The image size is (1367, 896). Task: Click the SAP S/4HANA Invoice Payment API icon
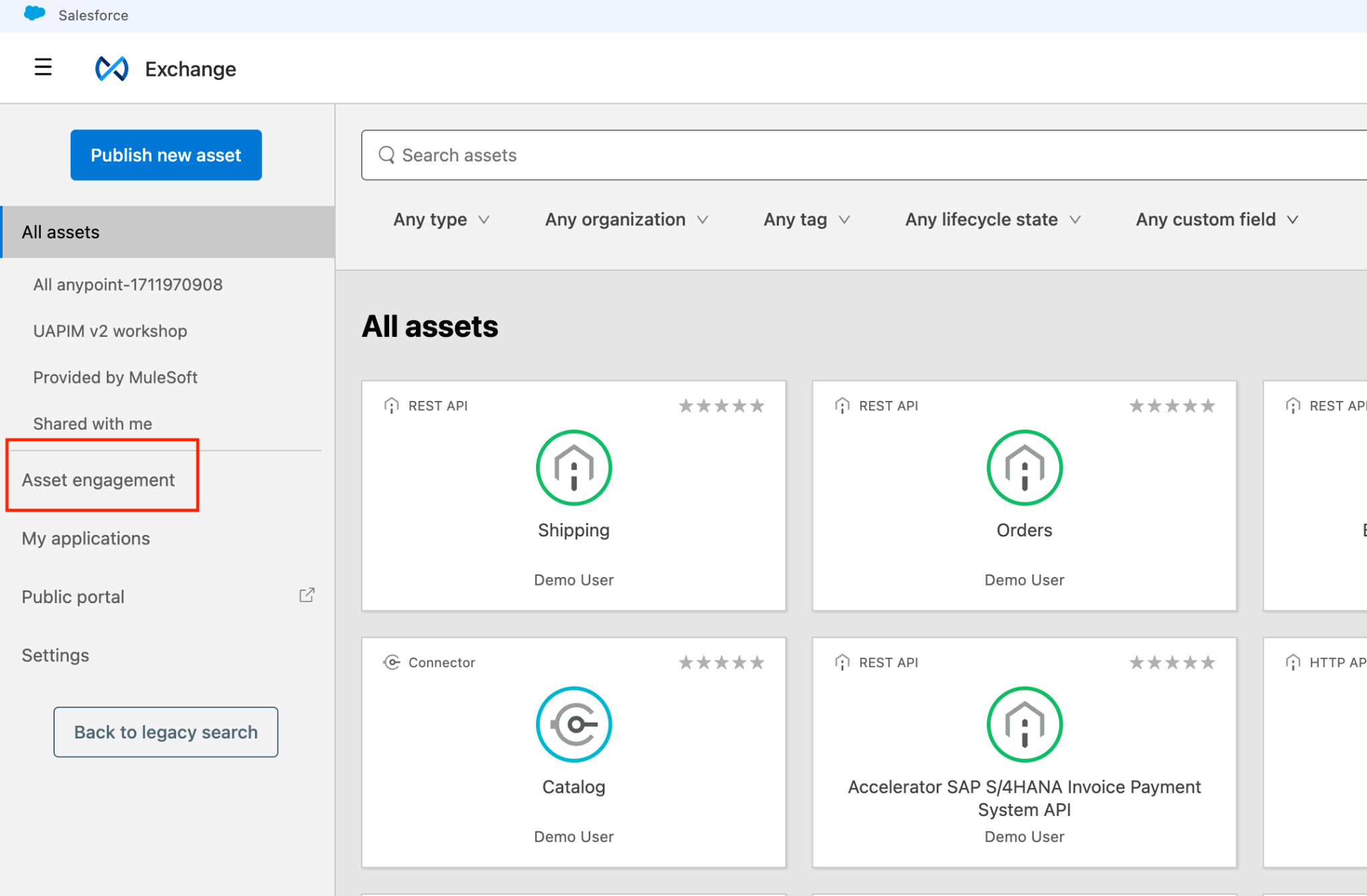1024,724
